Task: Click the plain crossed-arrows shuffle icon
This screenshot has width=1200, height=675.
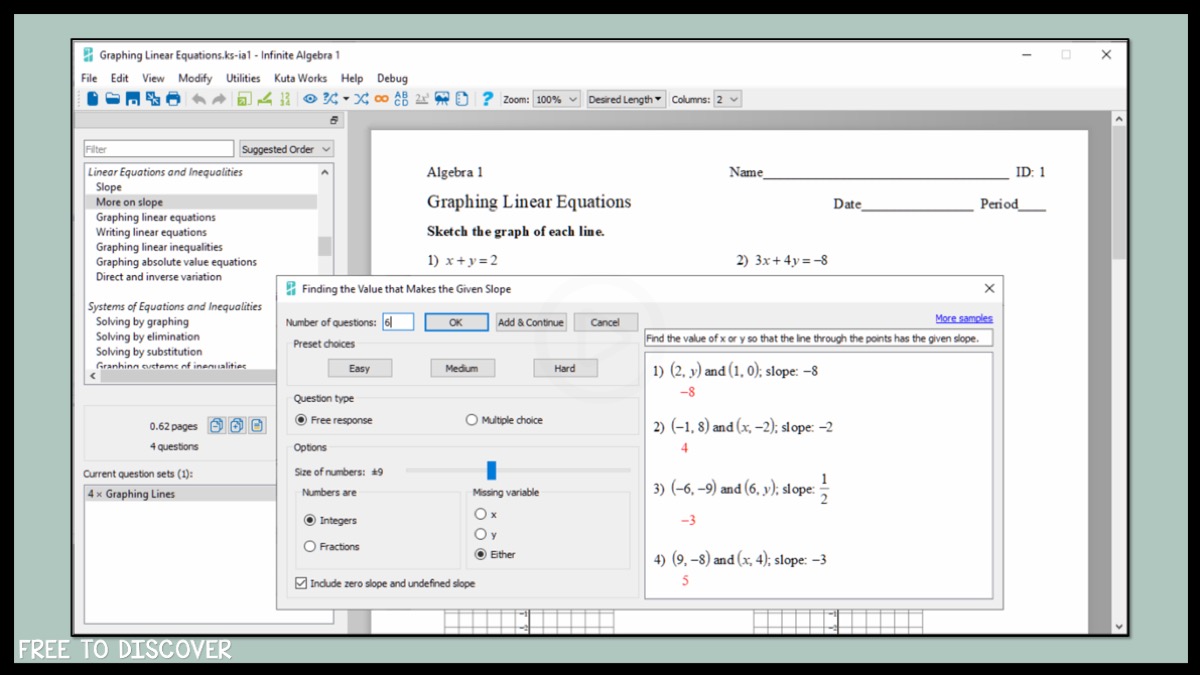Action: (361, 99)
